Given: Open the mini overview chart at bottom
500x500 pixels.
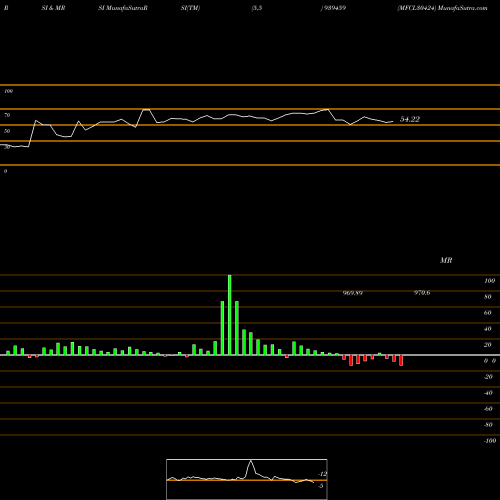Looking at the screenshot, I should coord(247,479).
